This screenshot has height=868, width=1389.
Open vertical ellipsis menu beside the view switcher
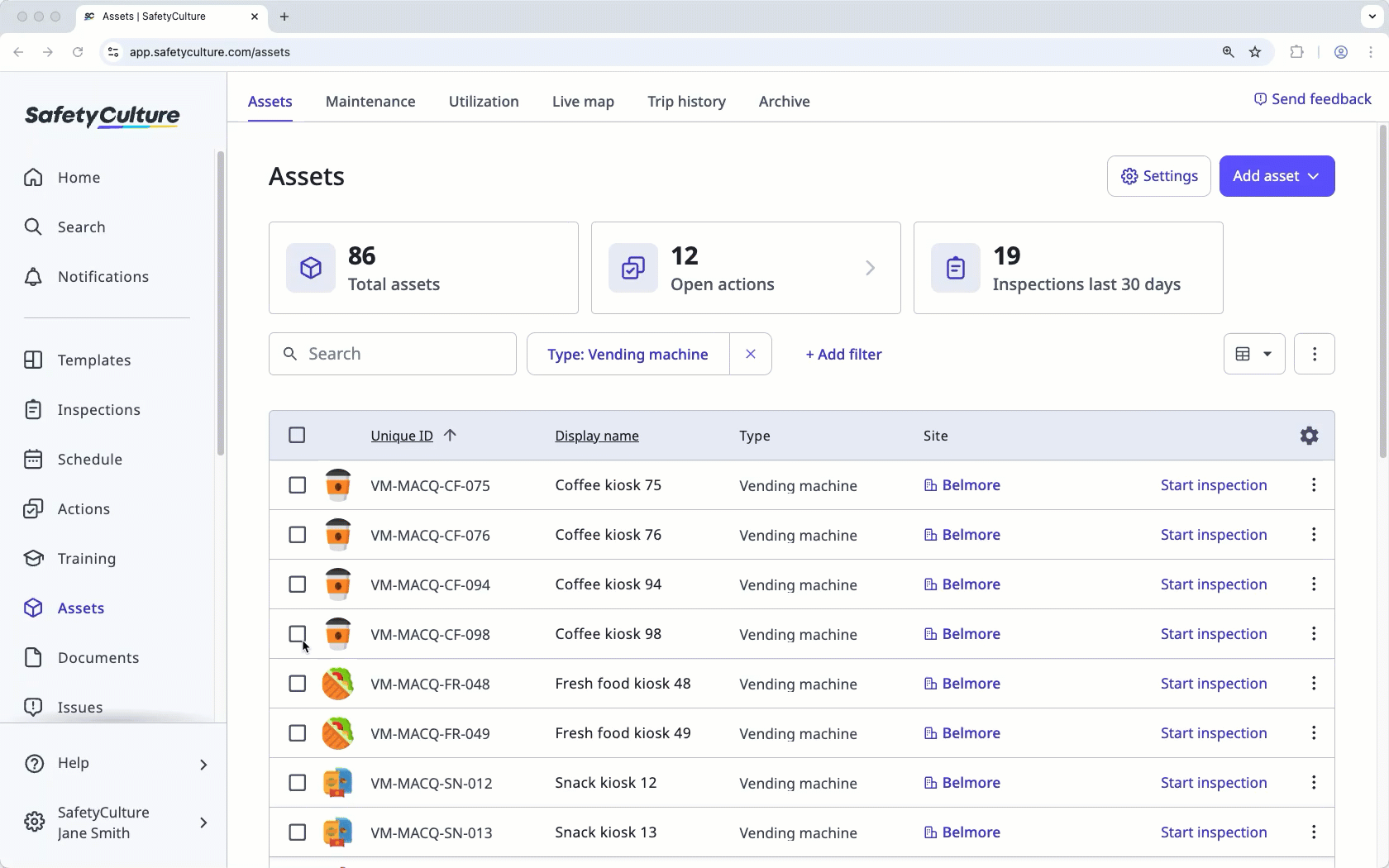(x=1315, y=354)
